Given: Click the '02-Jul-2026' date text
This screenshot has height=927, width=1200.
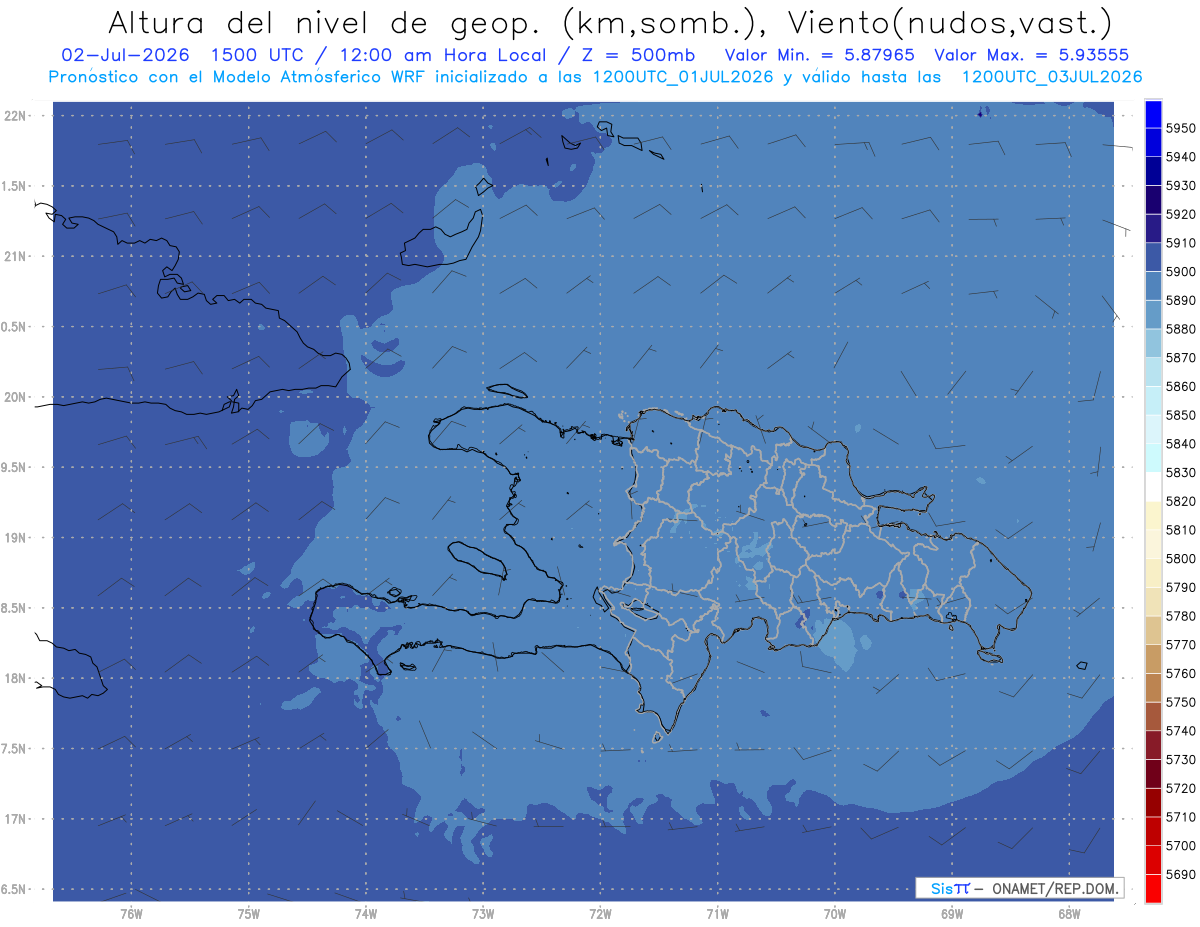Looking at the screenshot, I should coord(123,55).
